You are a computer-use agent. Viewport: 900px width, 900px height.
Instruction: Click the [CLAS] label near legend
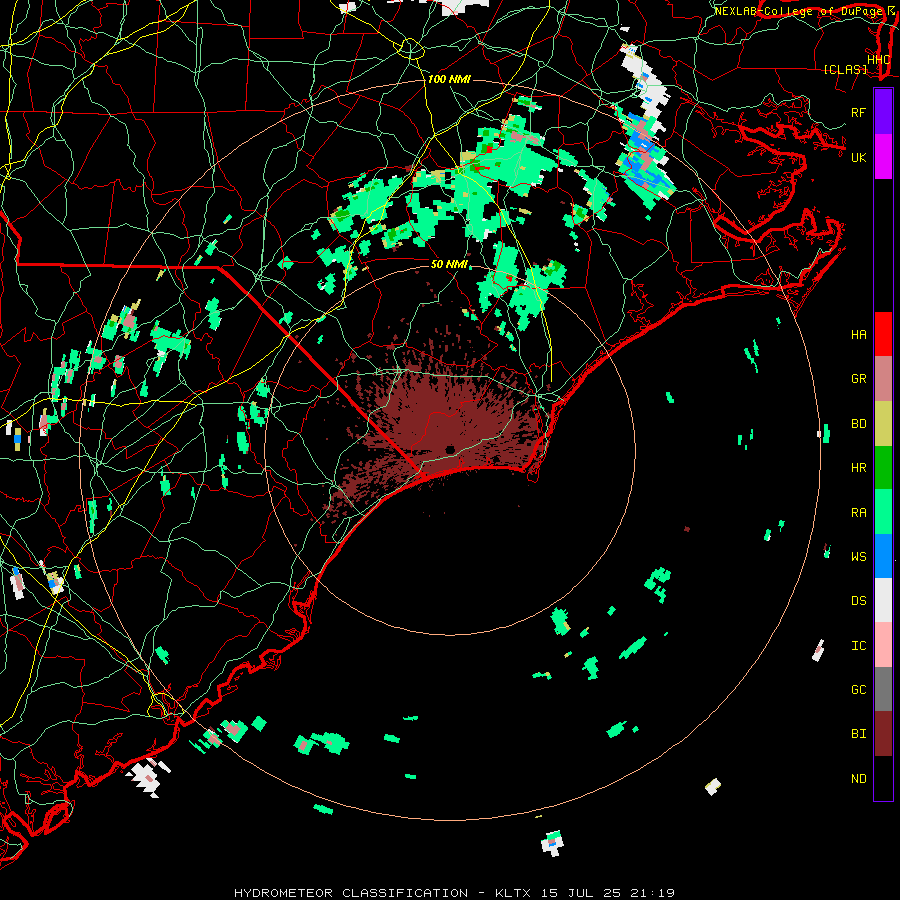point(845,69)
